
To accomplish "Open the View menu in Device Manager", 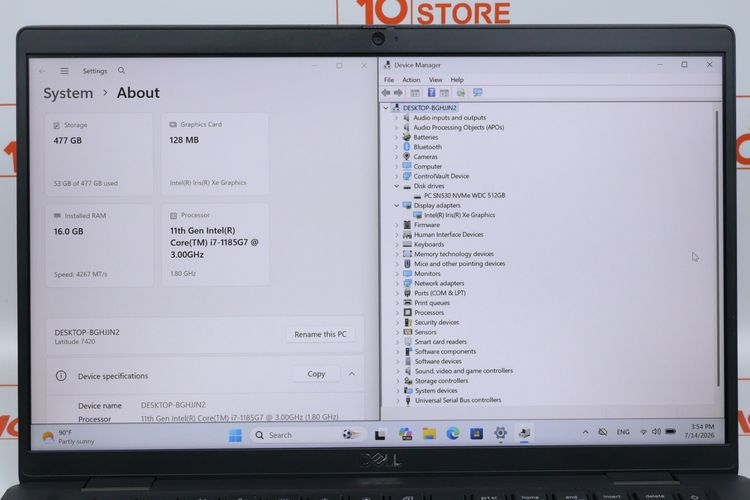I will (435, 80).
